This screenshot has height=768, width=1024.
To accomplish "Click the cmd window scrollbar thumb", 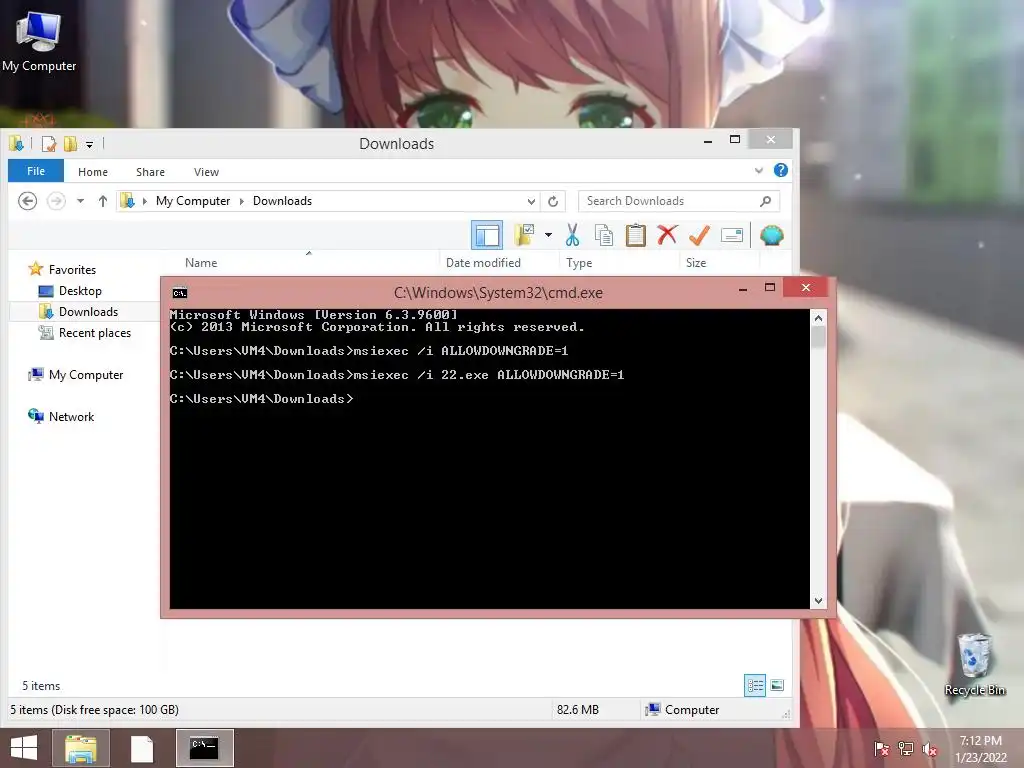I will click(818, 336).
